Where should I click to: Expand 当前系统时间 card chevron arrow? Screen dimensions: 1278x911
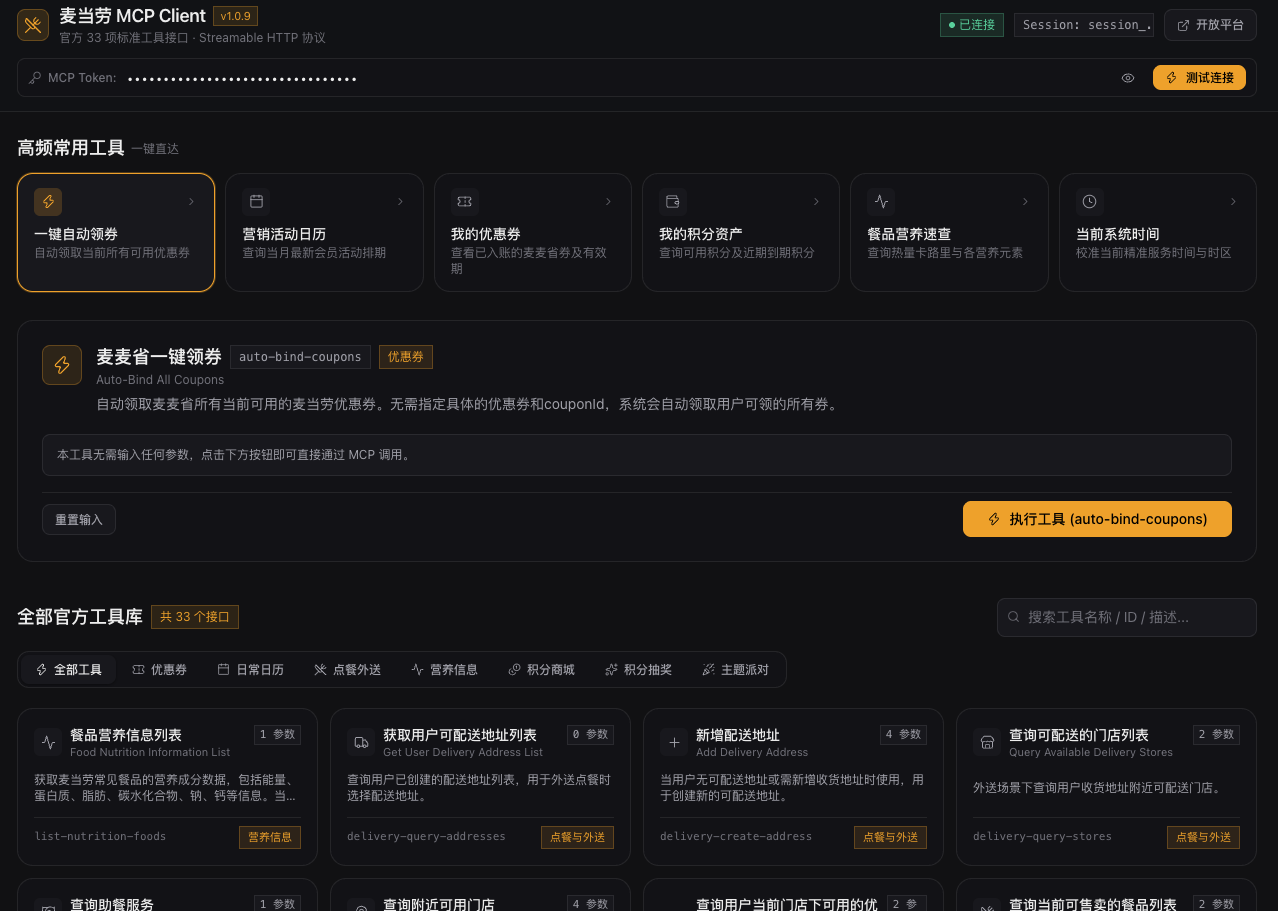tap(1233, 201)
